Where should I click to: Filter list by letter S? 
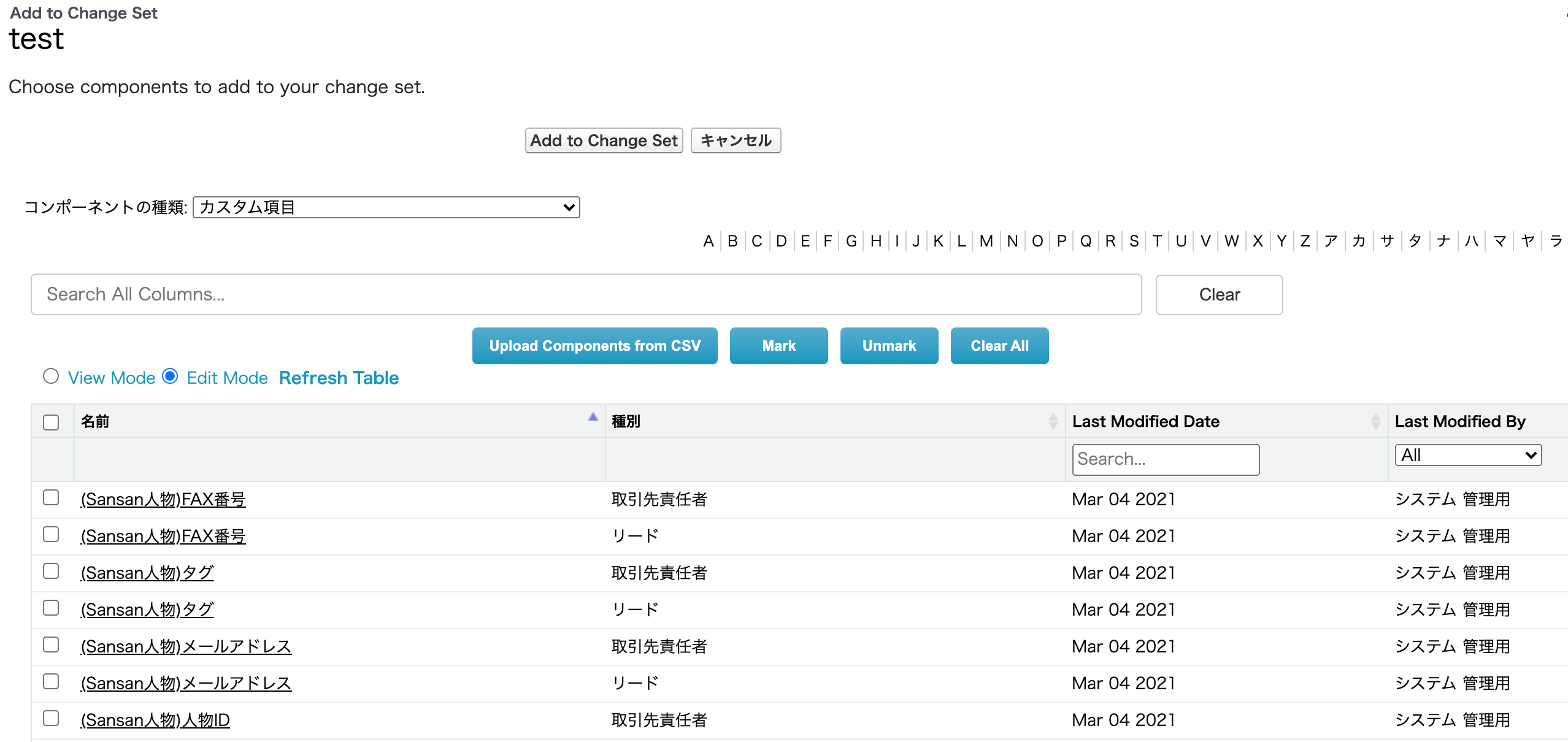(x=1134, y=241)
